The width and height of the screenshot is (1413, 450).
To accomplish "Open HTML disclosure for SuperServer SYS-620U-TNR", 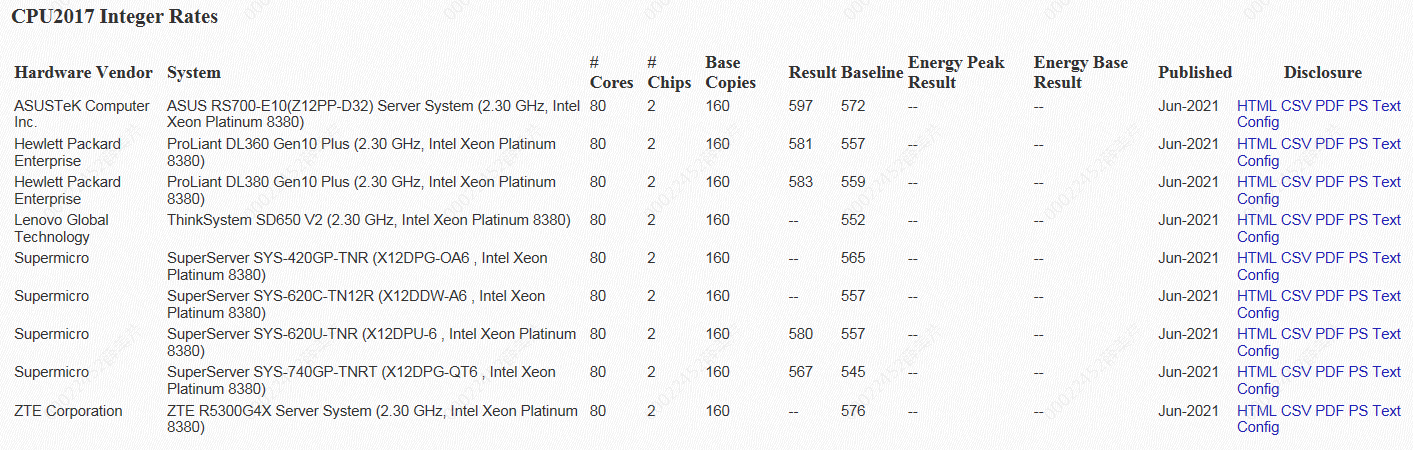I will [x=1257, y=334].
